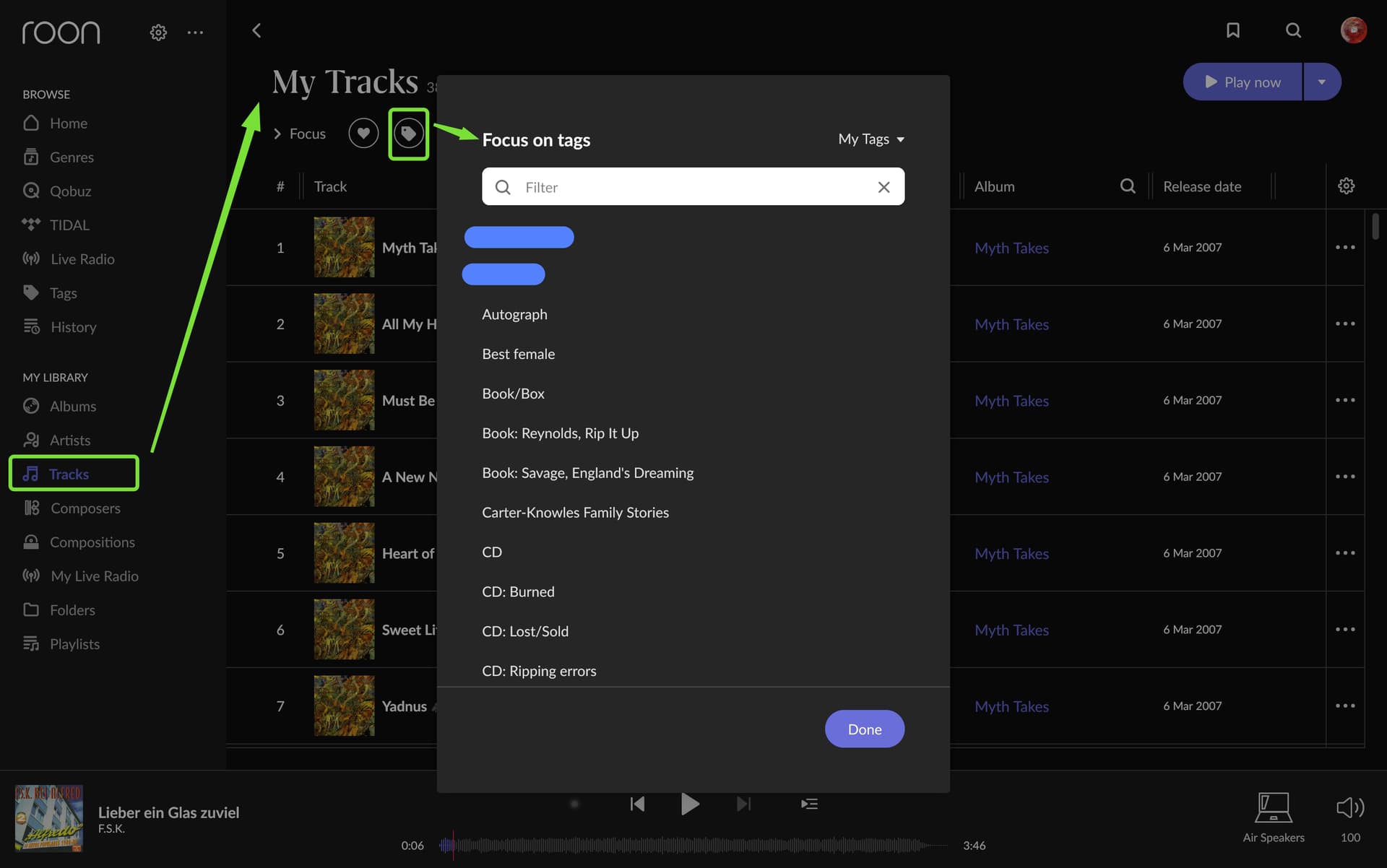The image size is (1387, 868).
Task: Seek within the waveform progress bar
Action: coord(693,845)
